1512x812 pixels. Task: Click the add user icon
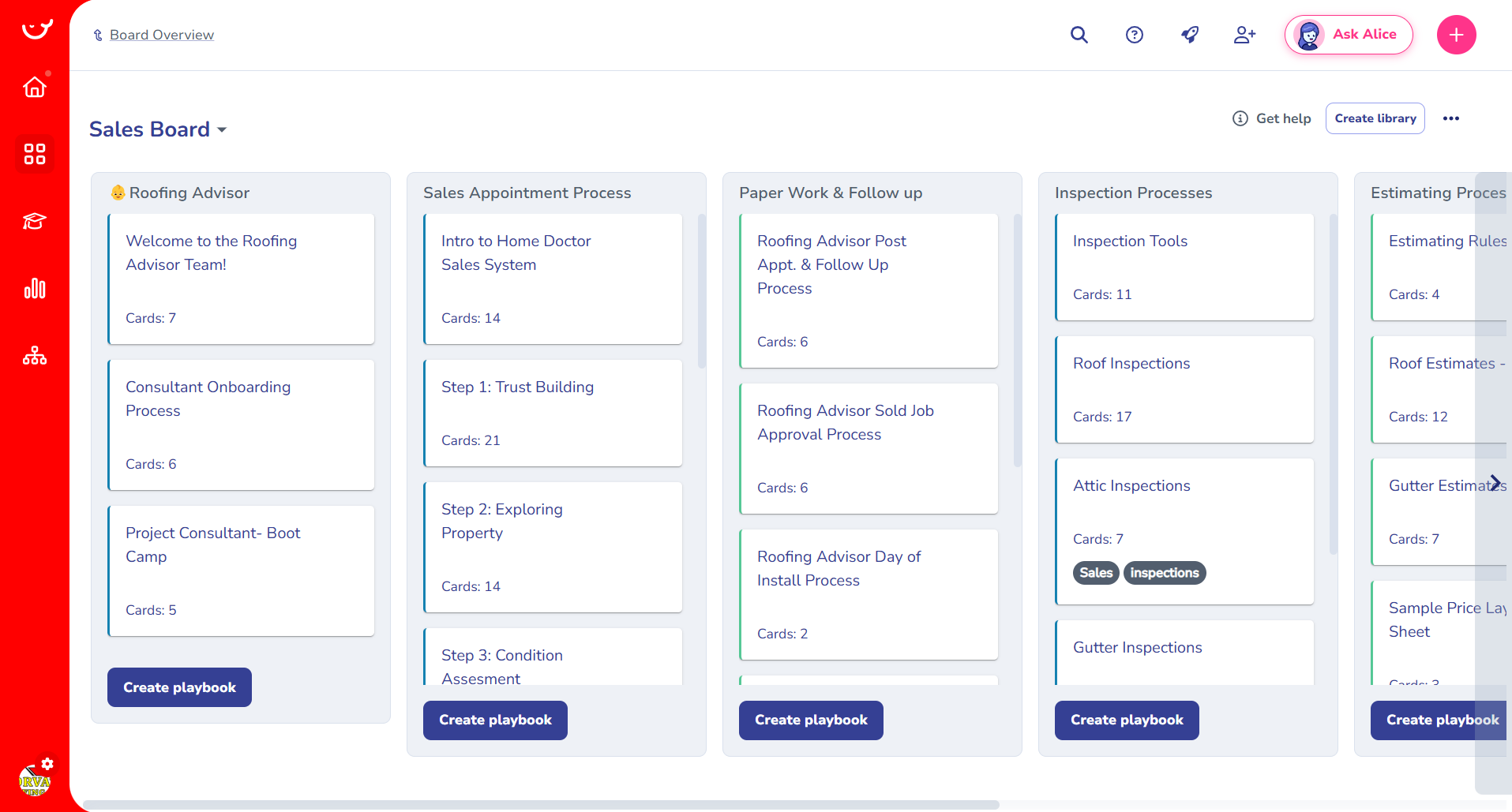1244,35
